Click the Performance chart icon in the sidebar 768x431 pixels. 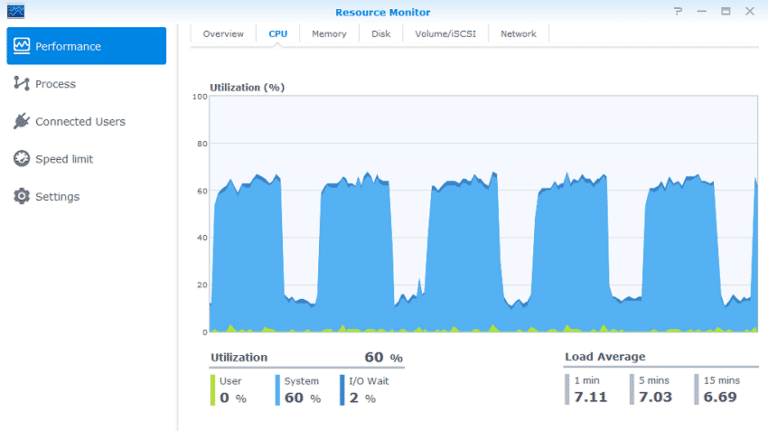[22, 46]
